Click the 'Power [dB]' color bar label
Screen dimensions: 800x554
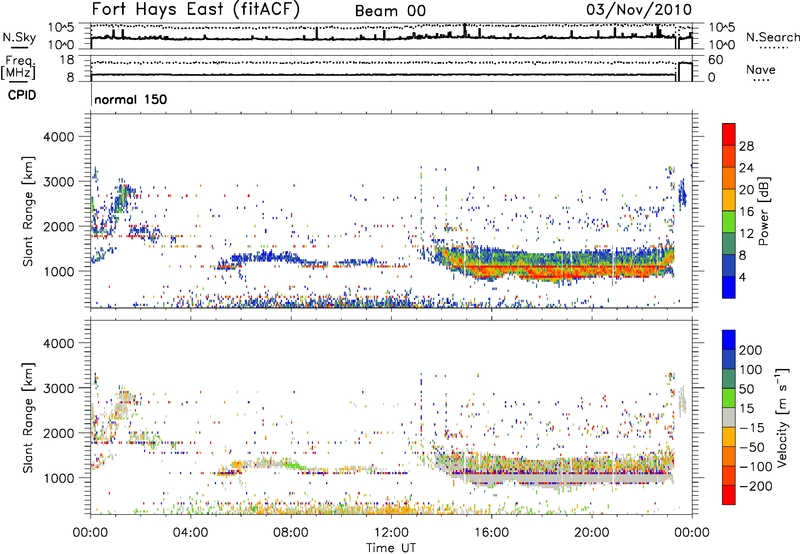(x=763, y=211)
